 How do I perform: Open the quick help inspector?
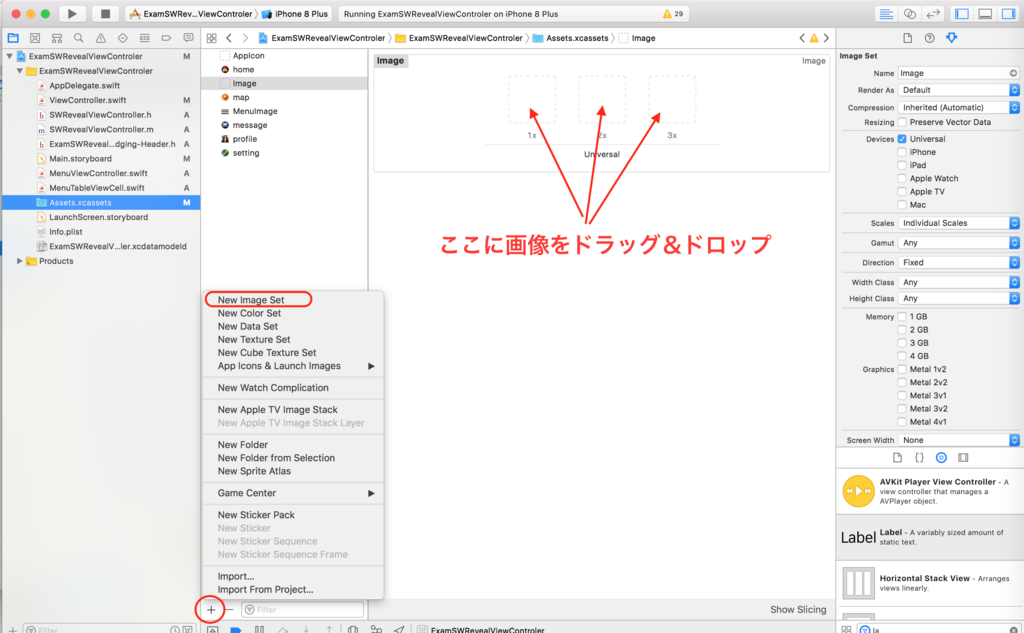tap(929, 38)
